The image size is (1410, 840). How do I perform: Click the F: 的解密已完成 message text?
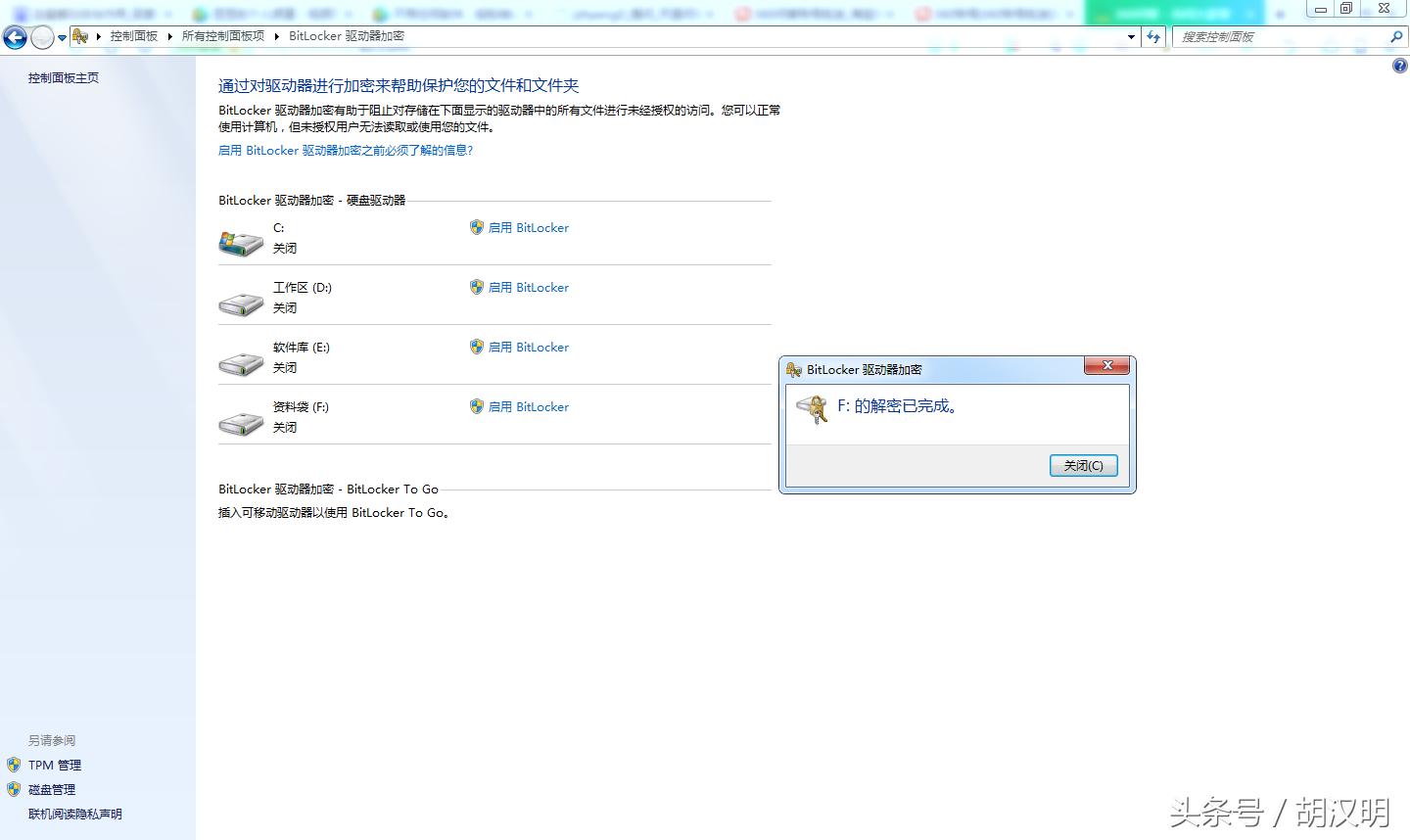click(898, 406)
